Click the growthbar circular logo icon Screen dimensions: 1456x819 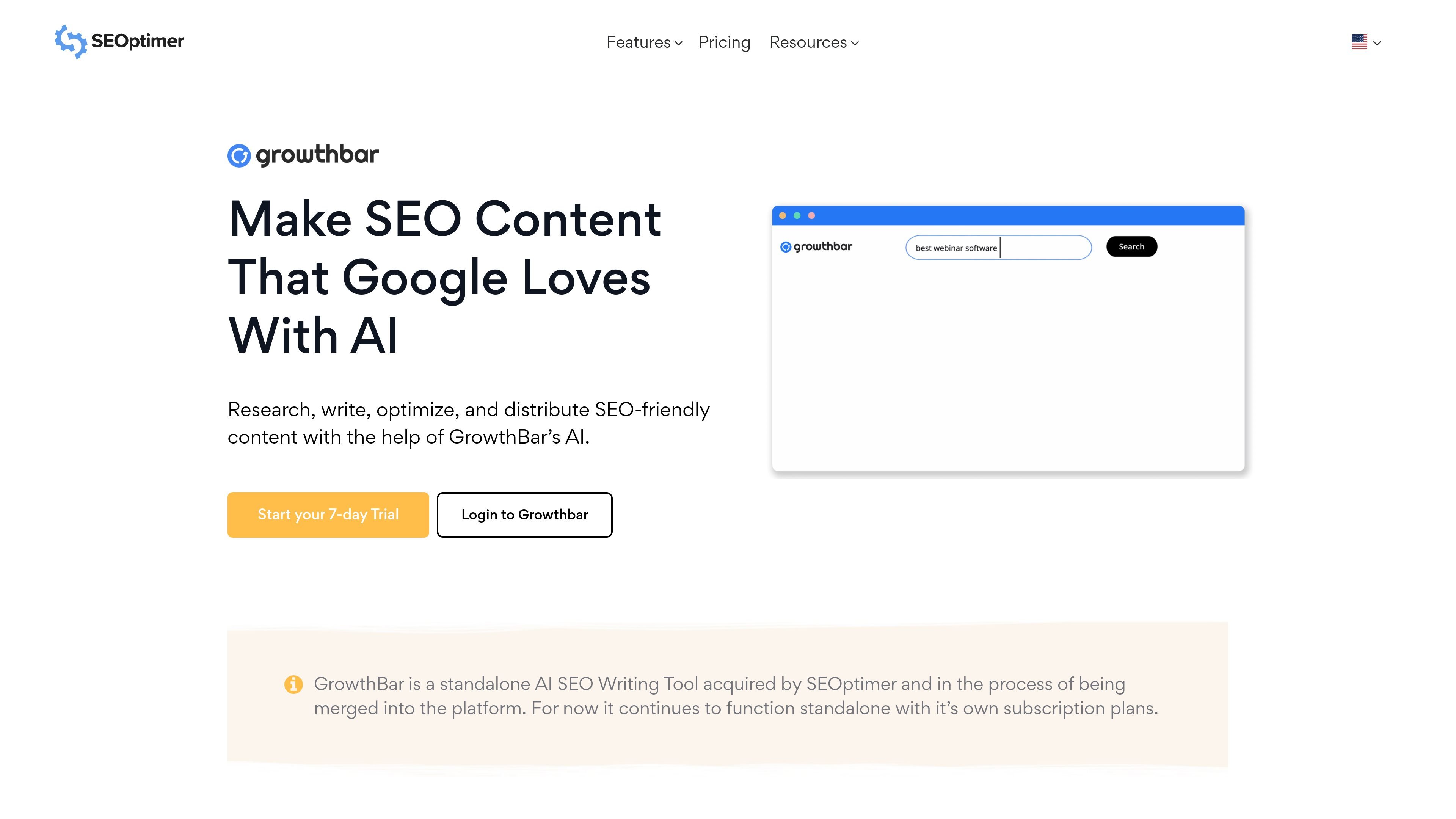click(239, 156)
